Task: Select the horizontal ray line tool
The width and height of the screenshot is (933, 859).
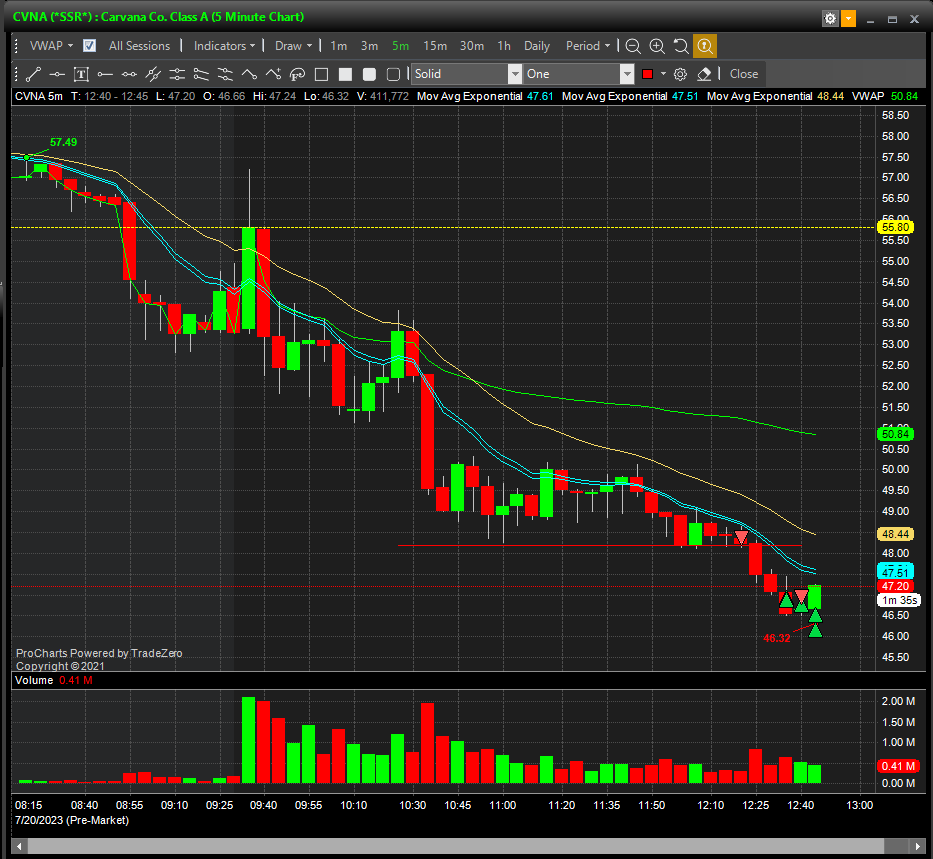Action: (105, 74)
